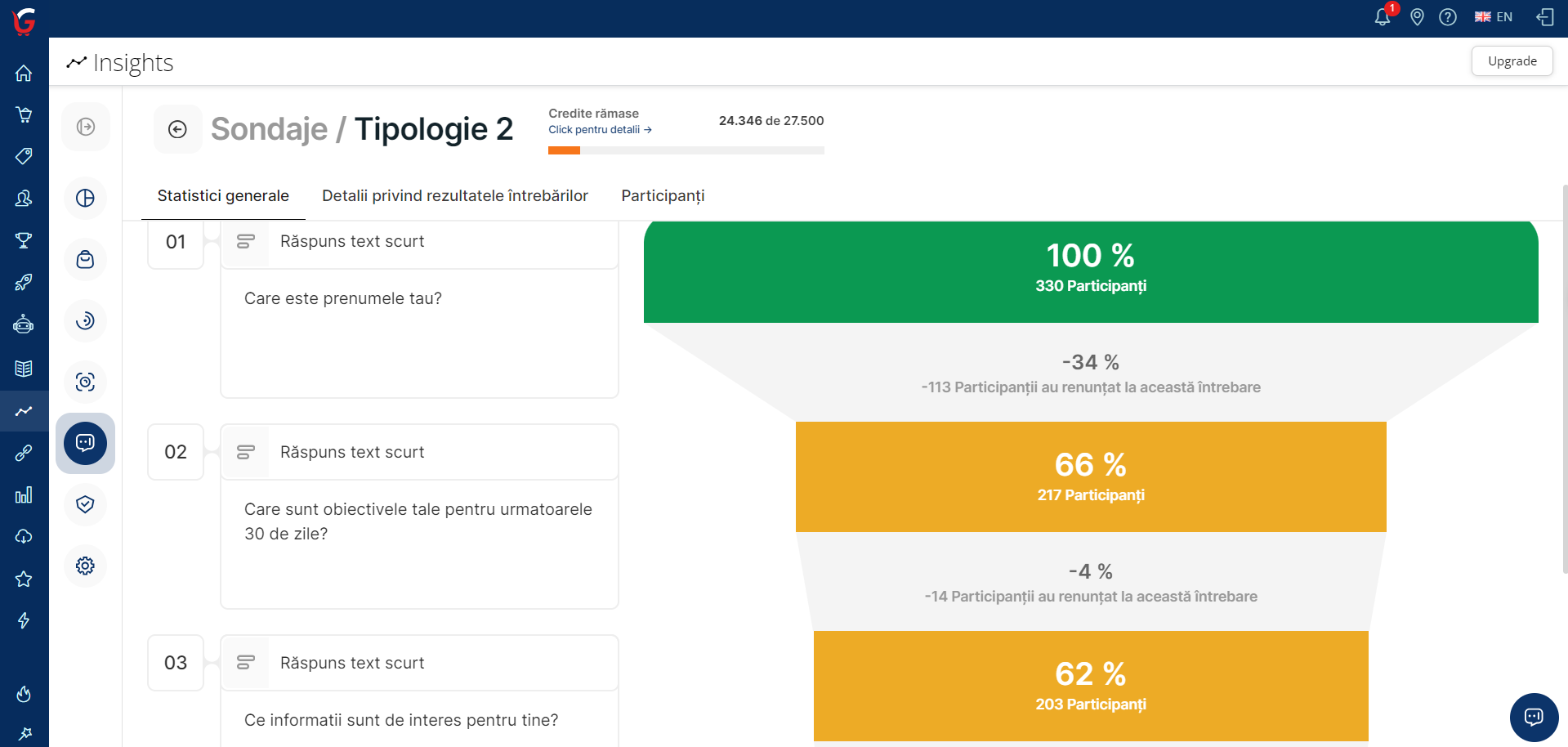
Task: Open the help question mark icon
Action: click(1447, 17)
